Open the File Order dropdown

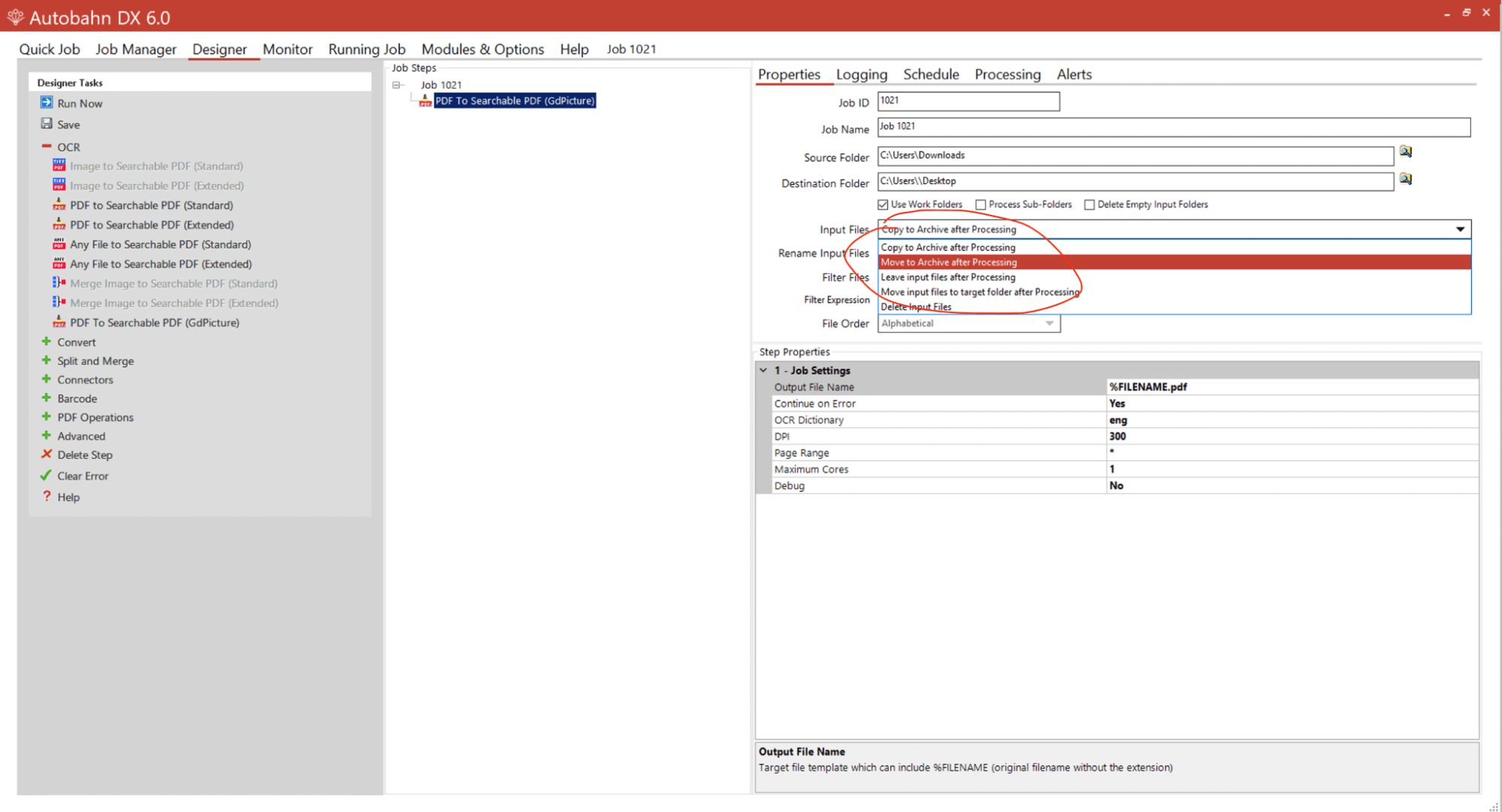pyautogui.click(x=1050, y=324)
